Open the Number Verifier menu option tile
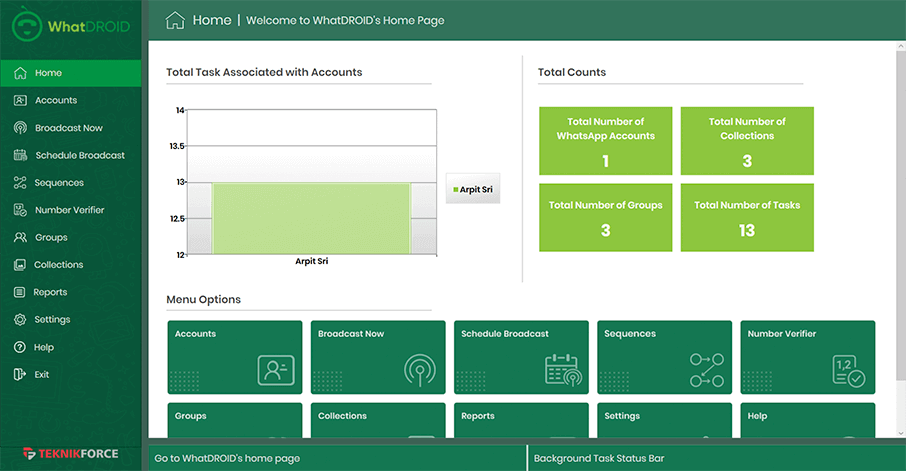Image resolution: width=906 pixels, height=471 pixels. tap(808, 357)
